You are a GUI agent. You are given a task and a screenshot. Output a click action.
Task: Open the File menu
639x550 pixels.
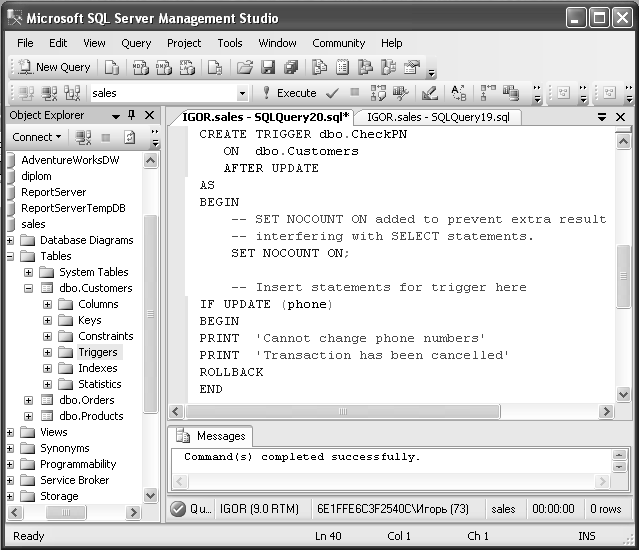pyautogui.click(x=25, y=43)
